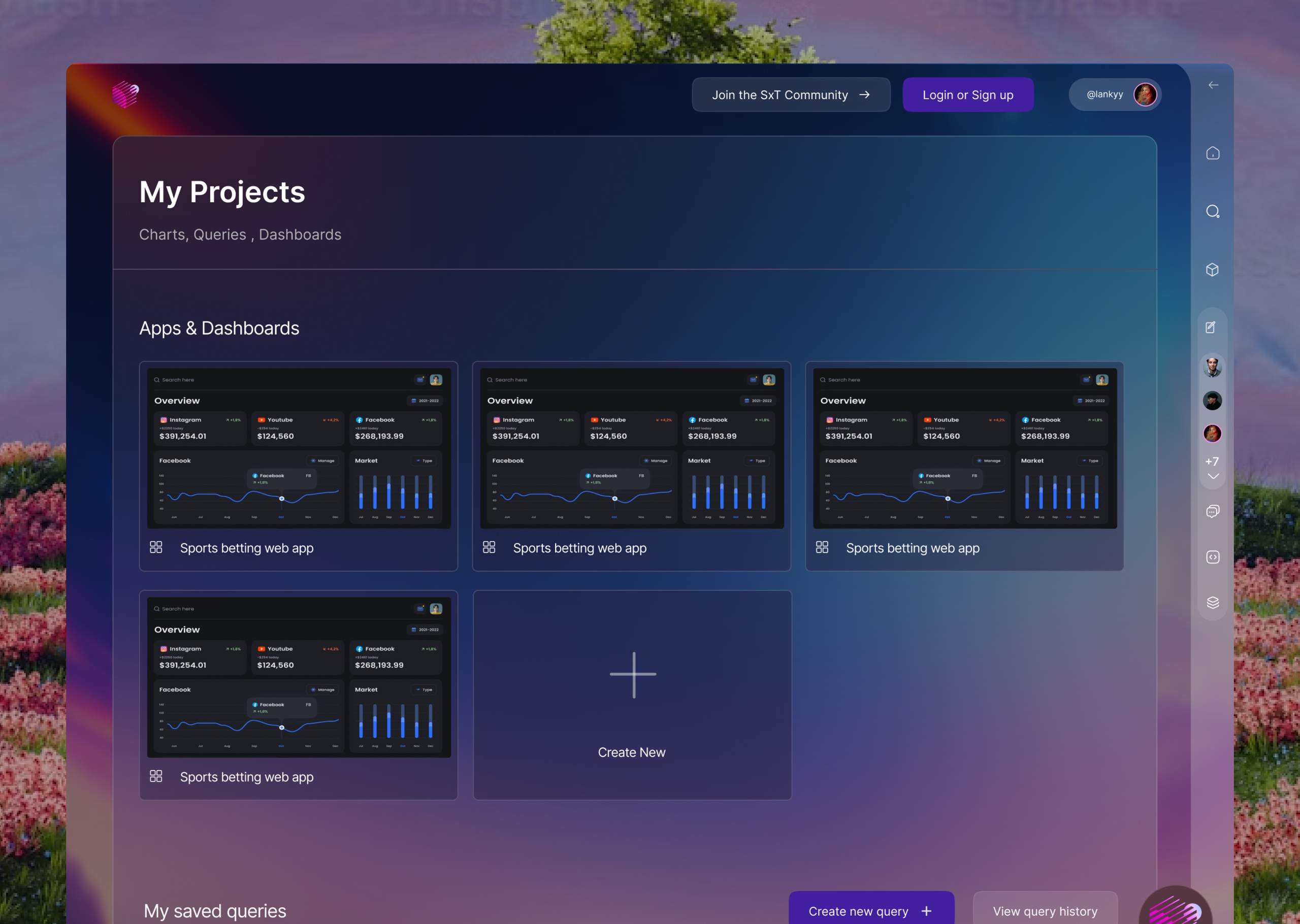The height and width of the screenshot is (924, 1300).
Task: Click the Join the SxT Community button
Action: (791, 94)
